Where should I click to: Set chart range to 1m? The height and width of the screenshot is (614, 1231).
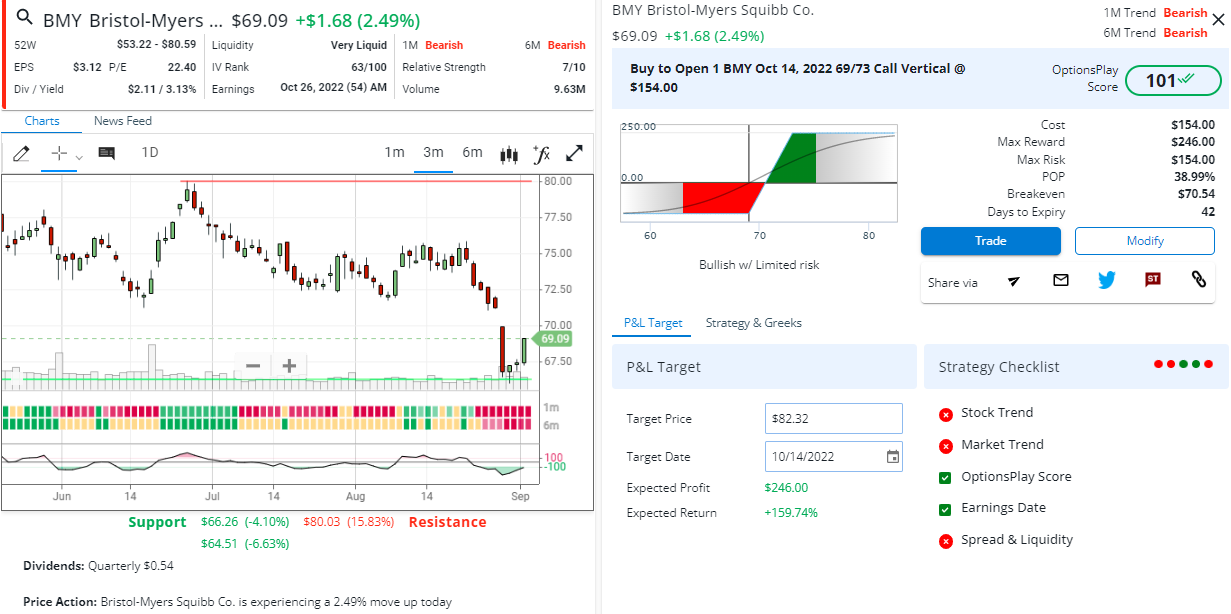tap(395, 153)
